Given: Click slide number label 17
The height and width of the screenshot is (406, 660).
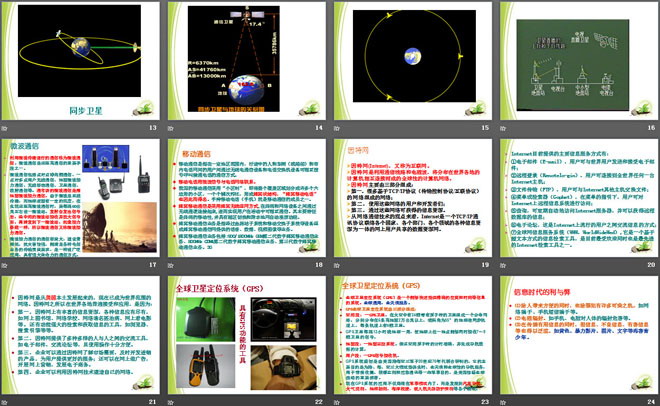Looking at the screenshot, I should tap(152, 265).
